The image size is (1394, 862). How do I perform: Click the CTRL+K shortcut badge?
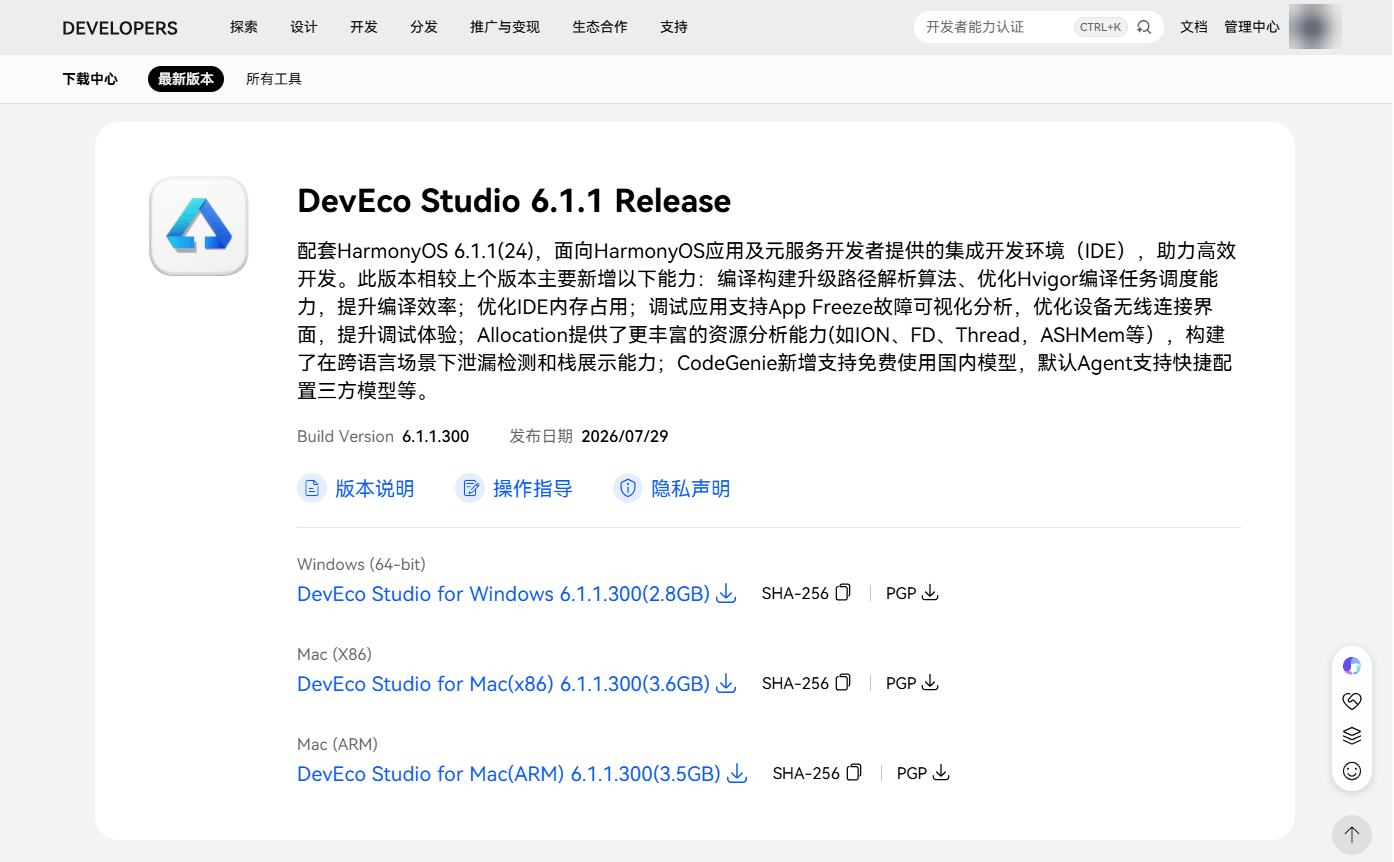coord(1101,27)
